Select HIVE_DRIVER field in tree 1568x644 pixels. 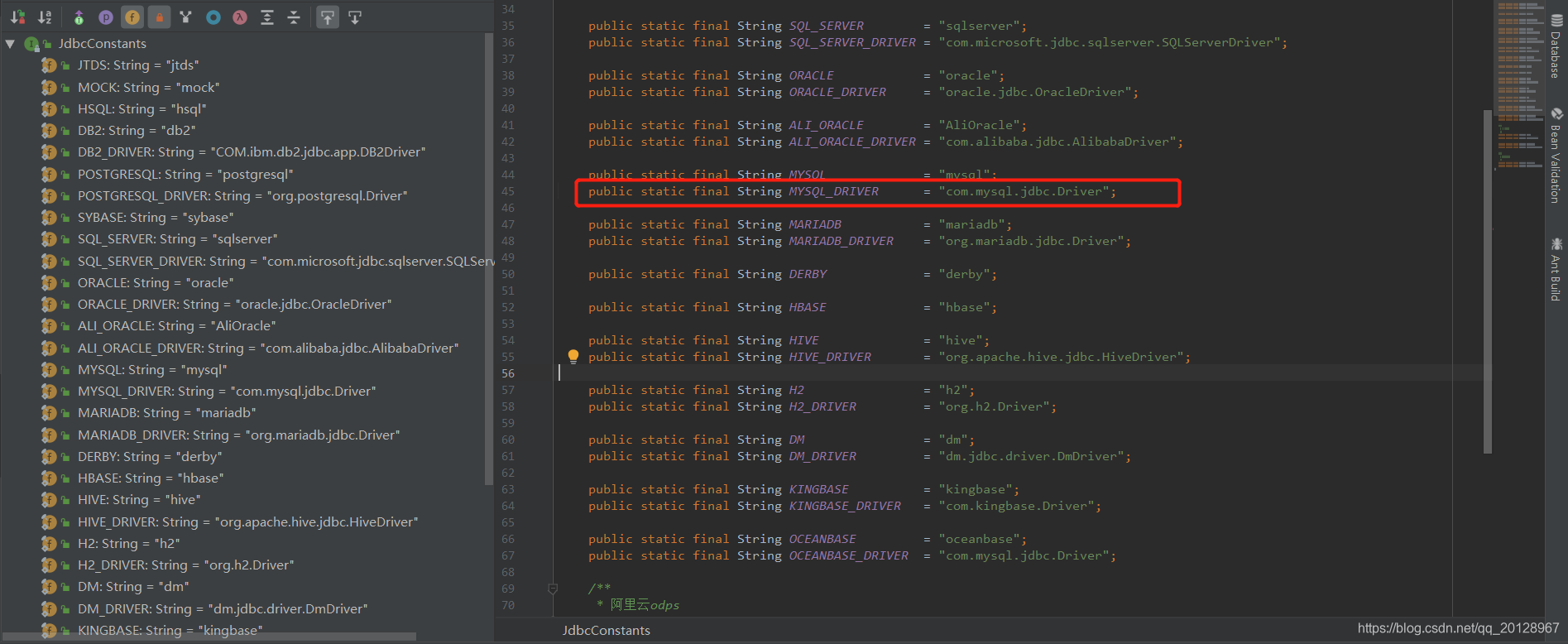[x=248, y=522]
